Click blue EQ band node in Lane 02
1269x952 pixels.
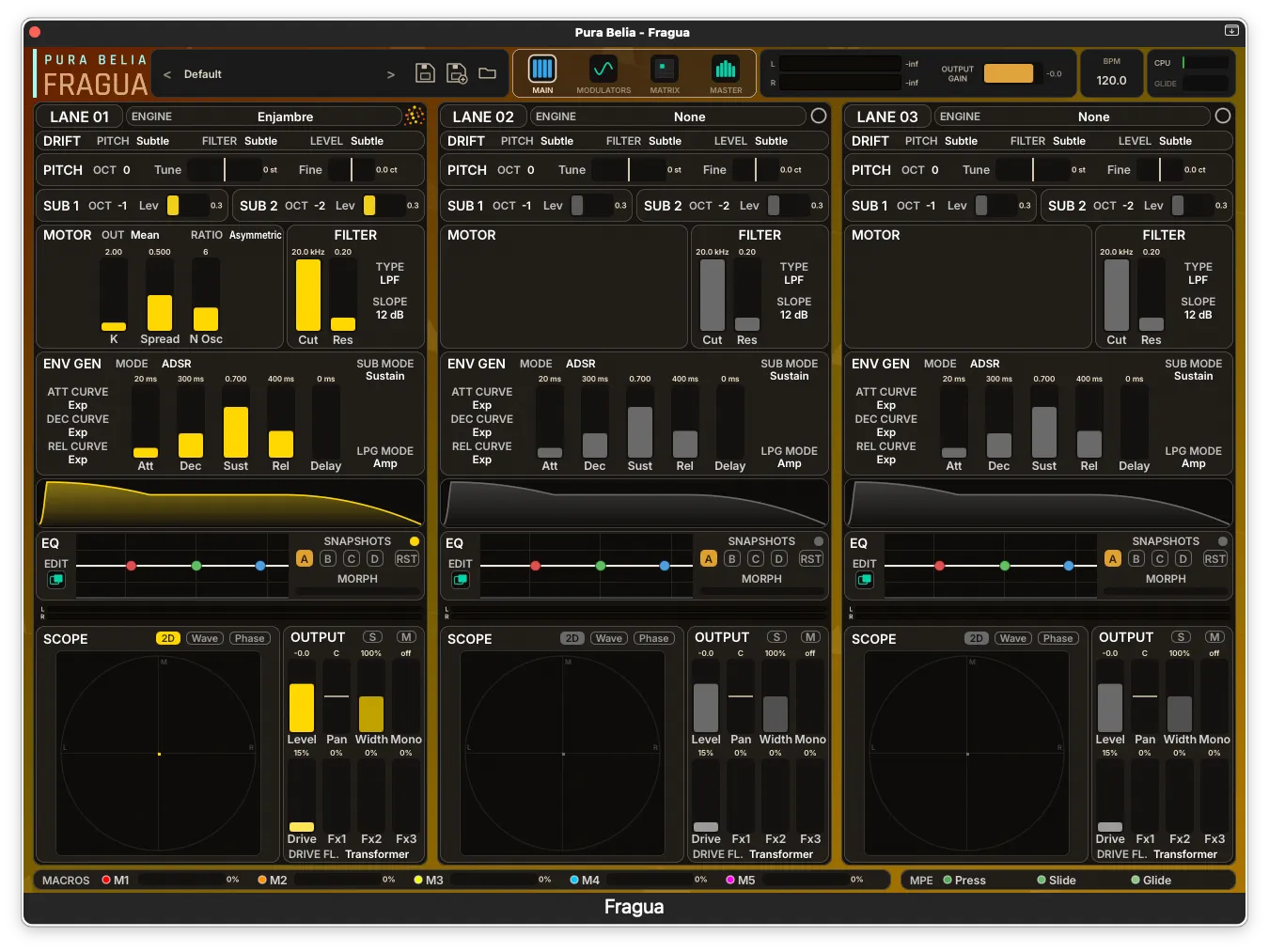665,566
